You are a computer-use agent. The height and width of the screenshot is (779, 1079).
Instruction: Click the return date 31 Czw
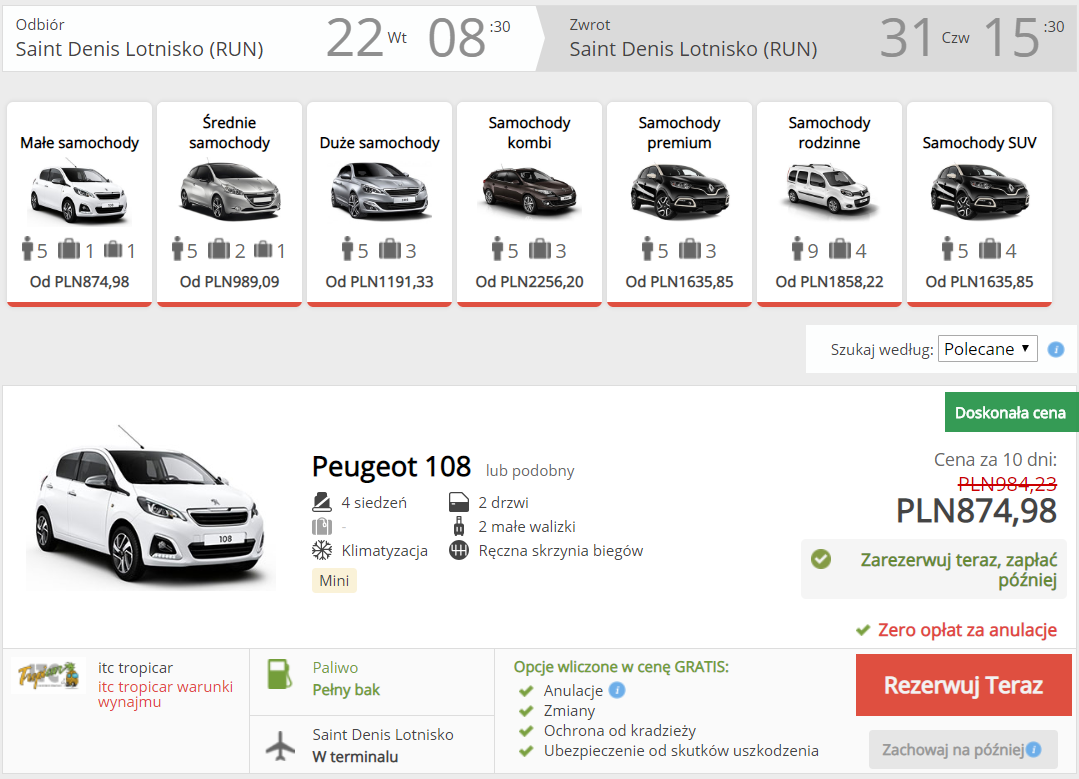pos(924,38)
